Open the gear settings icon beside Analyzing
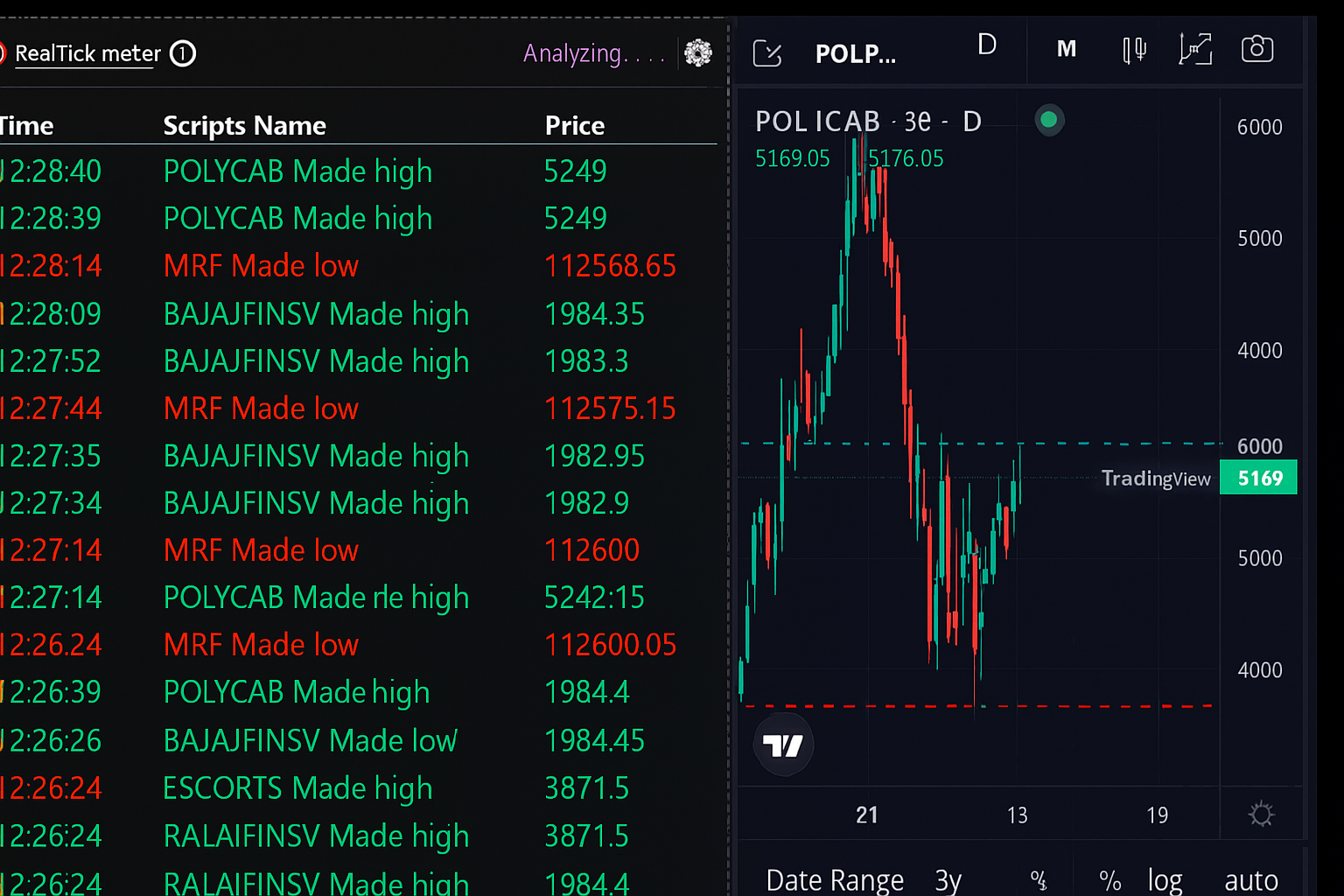1344x896 pixels. point(697,53)
